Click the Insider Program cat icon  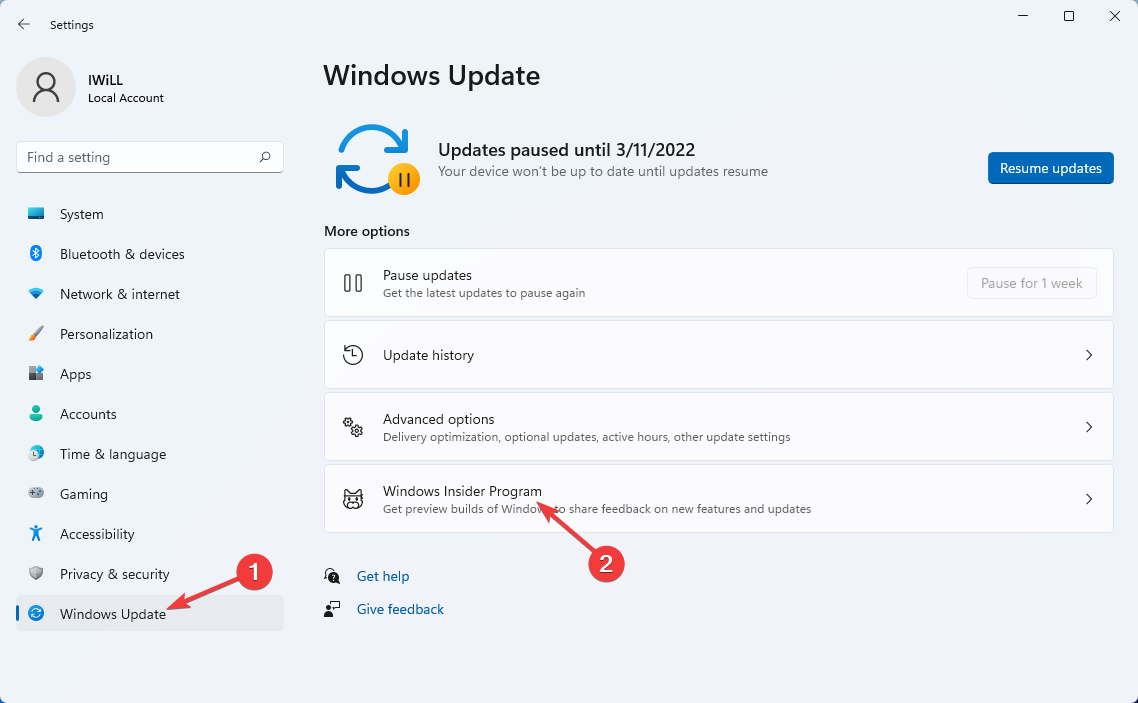point(353,498)
